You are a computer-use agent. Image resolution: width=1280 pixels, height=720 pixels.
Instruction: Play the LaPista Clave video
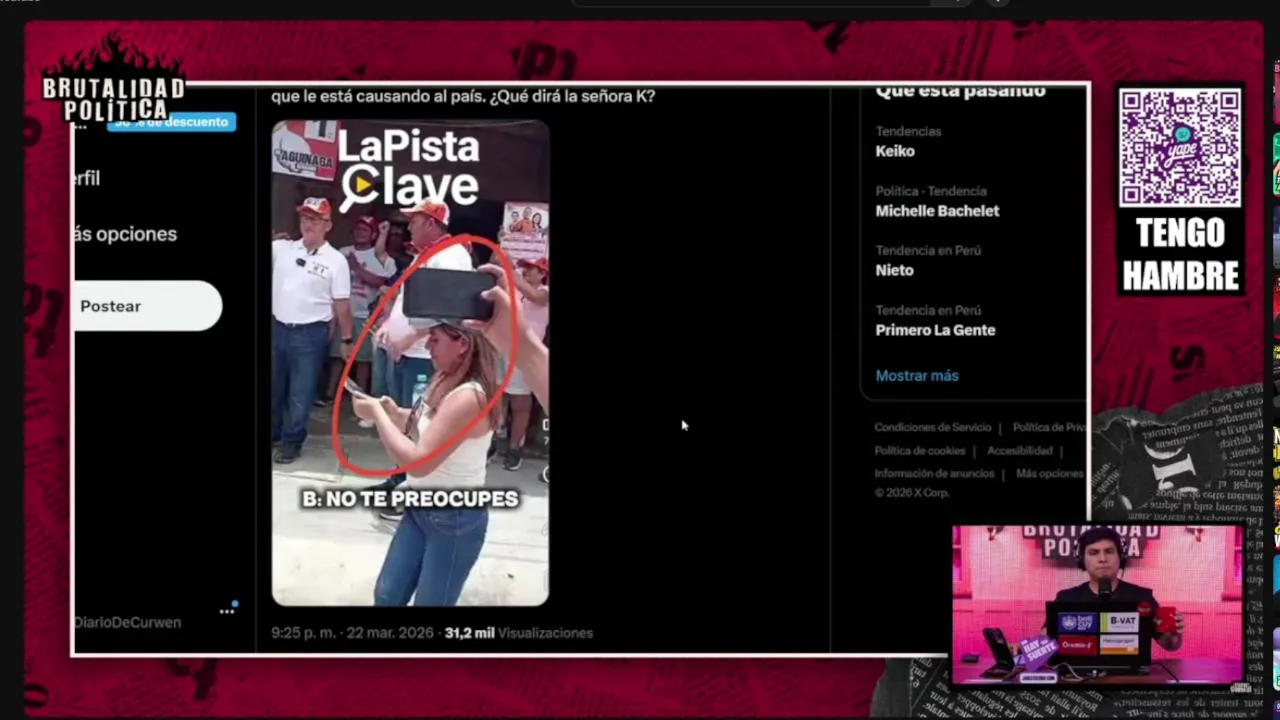(410, 363)
